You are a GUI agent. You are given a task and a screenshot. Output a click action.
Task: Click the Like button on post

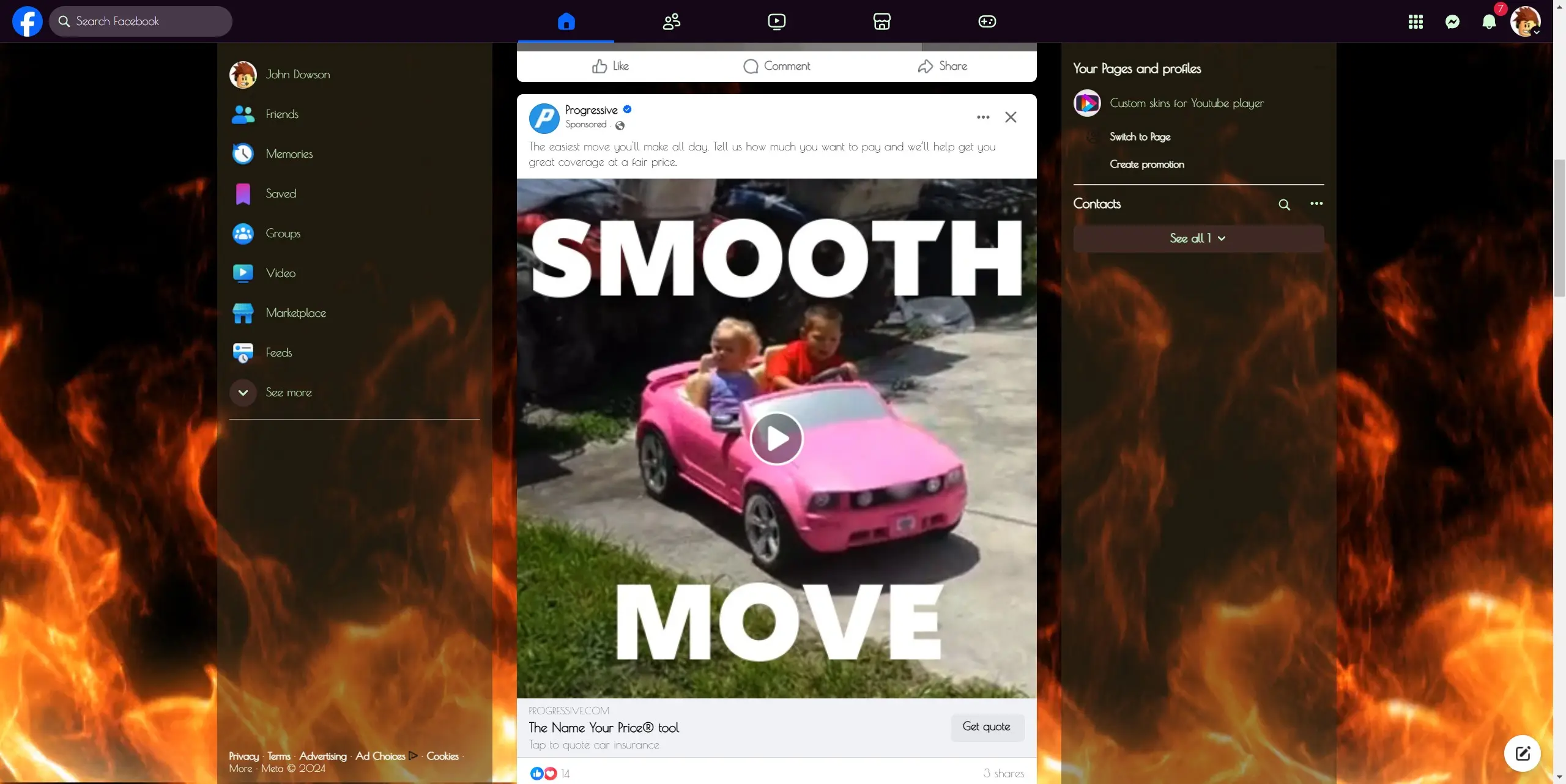click(x=611, y=65)
